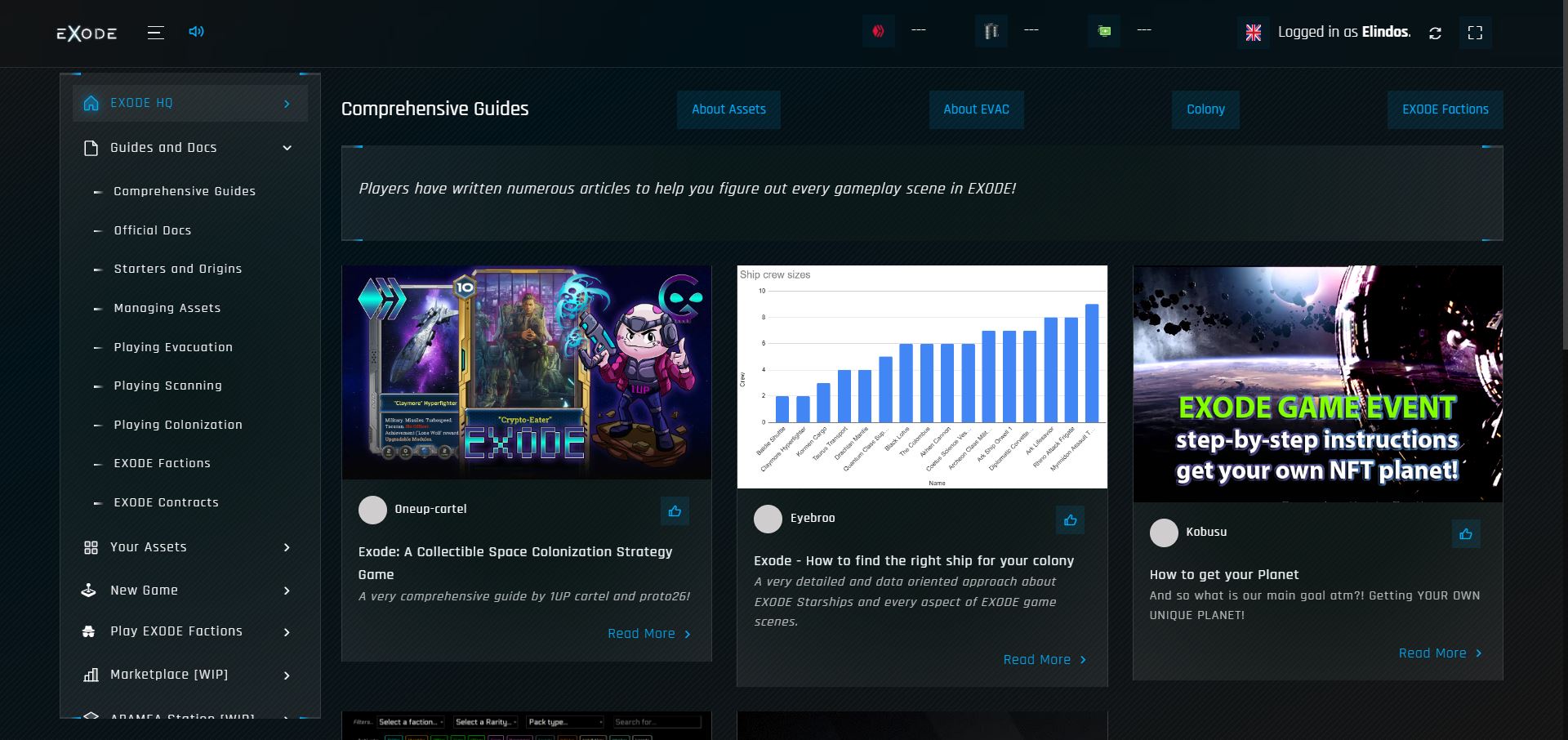The width and height of the screenshot is (1568, 740).
Task: Expand Your Assets chevron
Action: point(287,547)
